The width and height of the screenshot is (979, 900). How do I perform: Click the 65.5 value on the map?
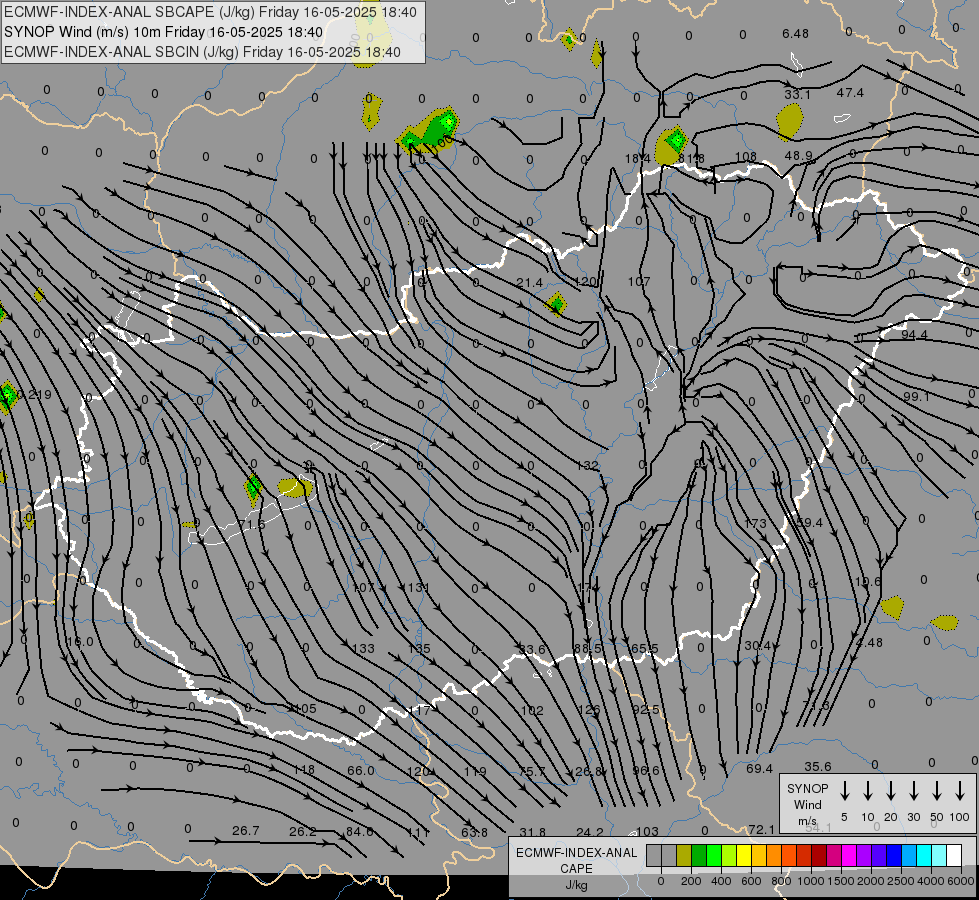[x=644, y=648]
